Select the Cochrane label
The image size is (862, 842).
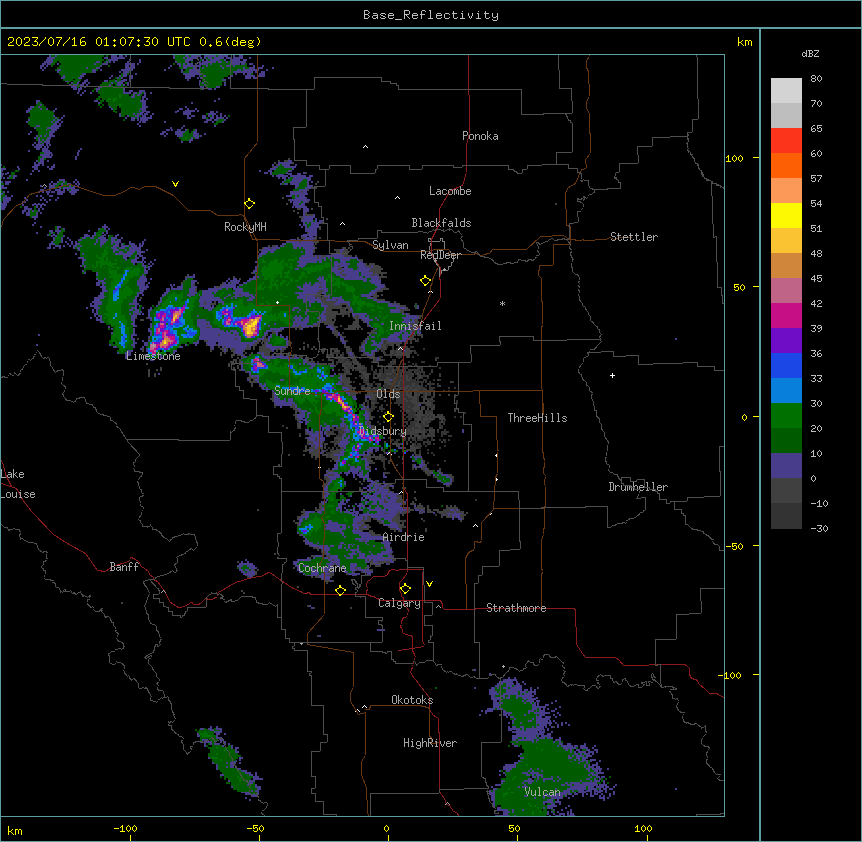(322, 568)
